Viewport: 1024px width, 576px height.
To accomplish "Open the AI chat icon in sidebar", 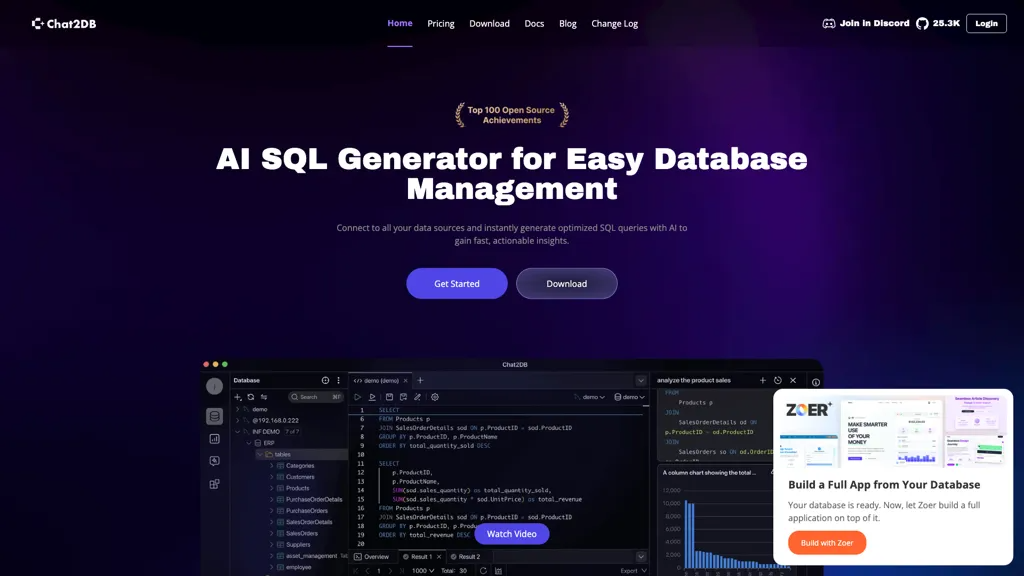I will pos(214,461).
